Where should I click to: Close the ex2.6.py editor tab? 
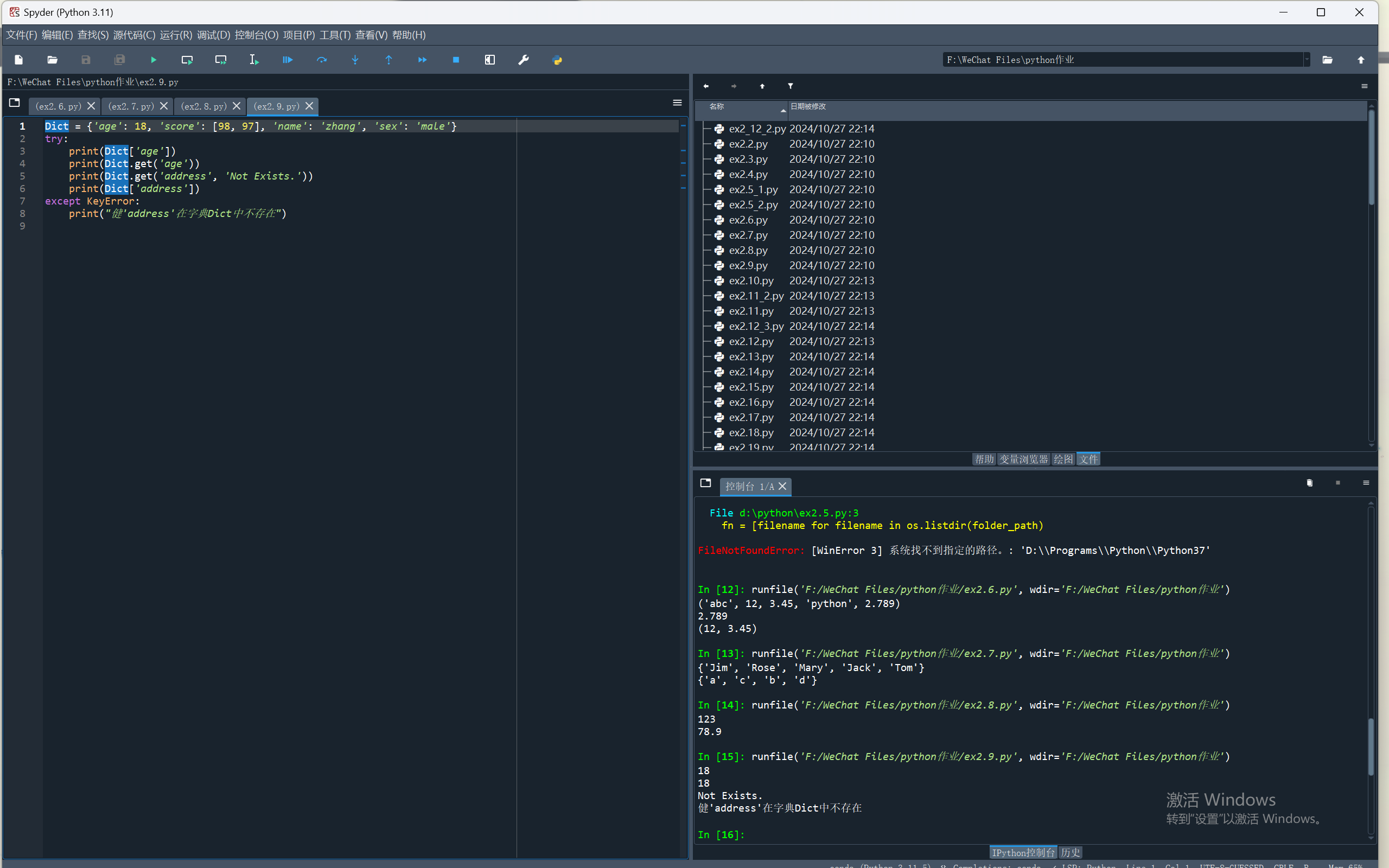(91, 106)
